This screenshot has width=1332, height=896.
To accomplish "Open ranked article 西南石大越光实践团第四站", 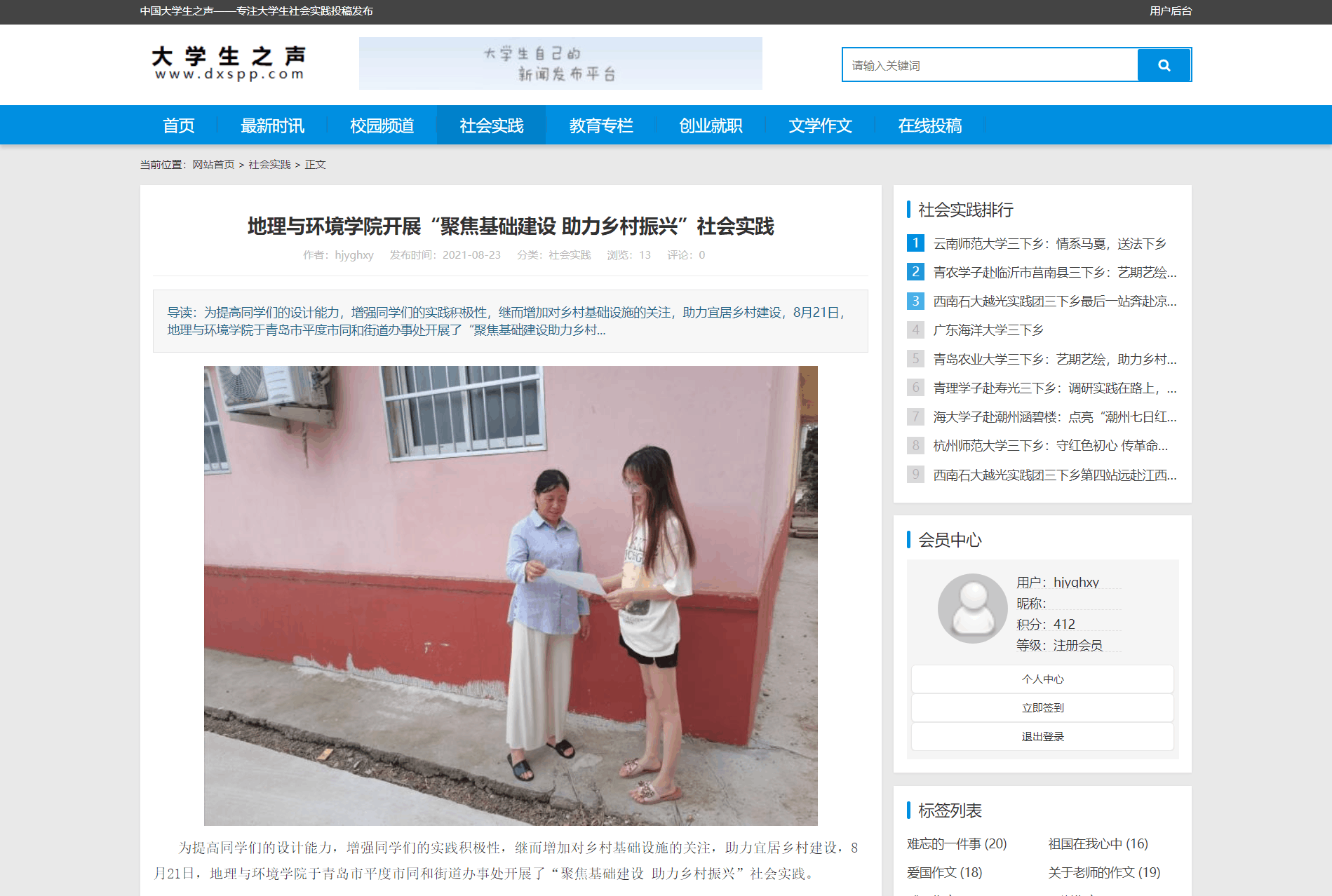I will (1054, 475).
